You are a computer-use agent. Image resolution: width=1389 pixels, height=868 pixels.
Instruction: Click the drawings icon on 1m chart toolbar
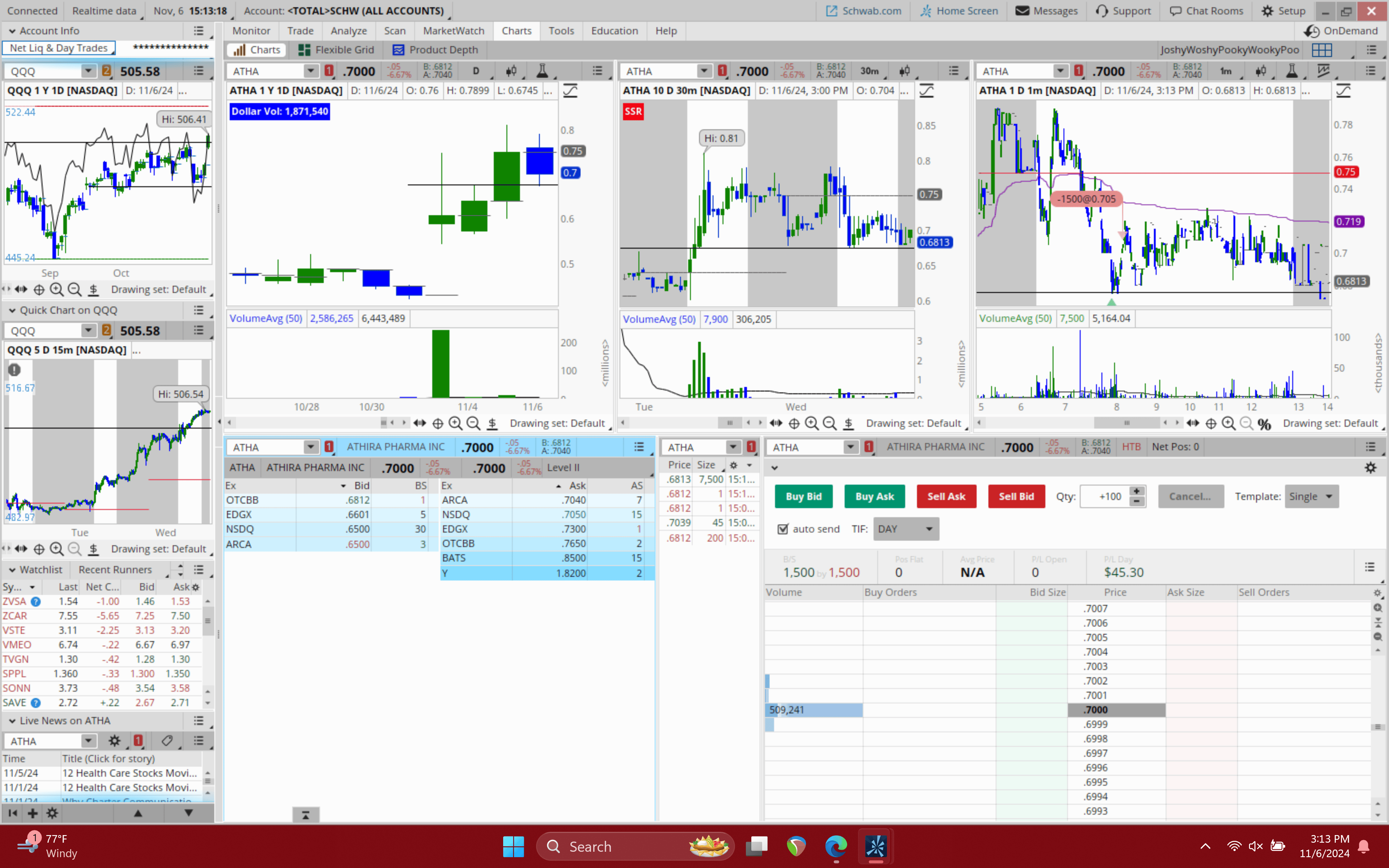coord(1324,71)
